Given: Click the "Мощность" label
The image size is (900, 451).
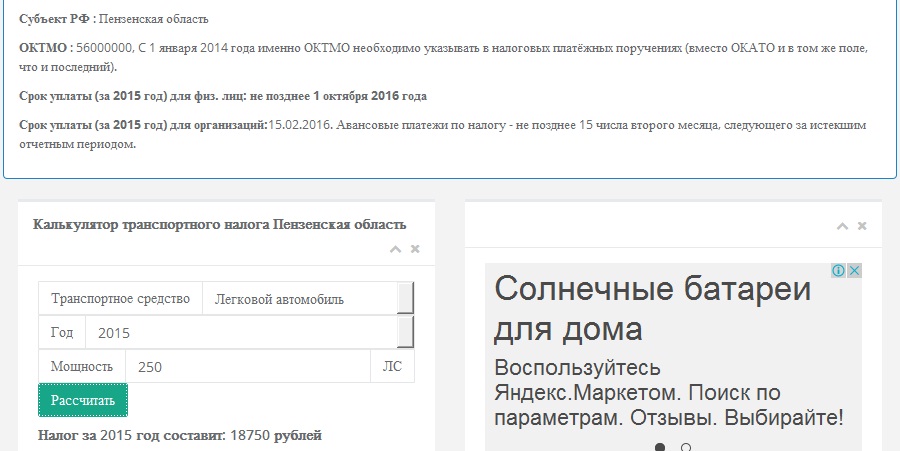Looking at the screenshot, I should [x=82, y=367].
